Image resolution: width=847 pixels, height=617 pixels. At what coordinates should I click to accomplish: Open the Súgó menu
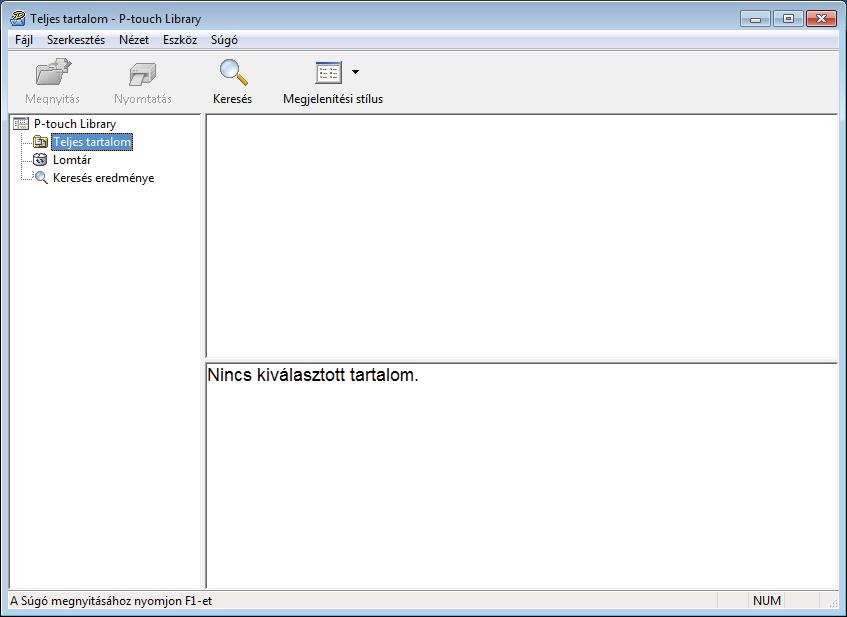[224, 40]
